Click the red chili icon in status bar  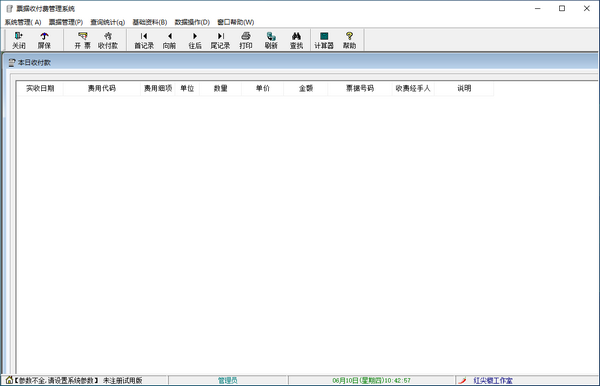tap(462, 380)
